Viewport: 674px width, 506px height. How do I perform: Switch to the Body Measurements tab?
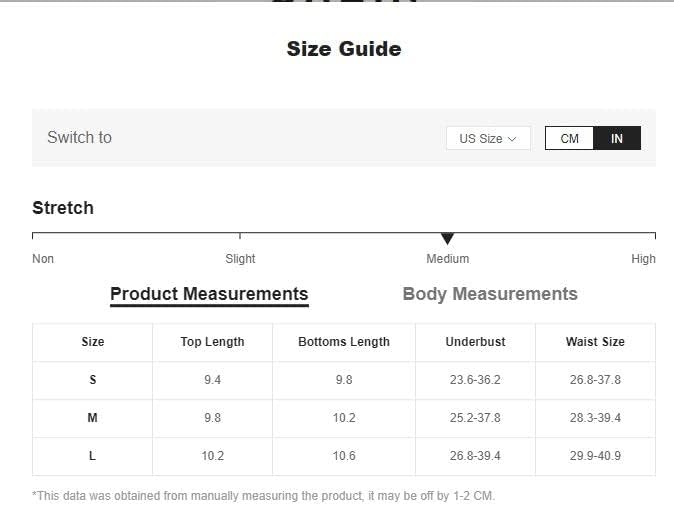490,294
